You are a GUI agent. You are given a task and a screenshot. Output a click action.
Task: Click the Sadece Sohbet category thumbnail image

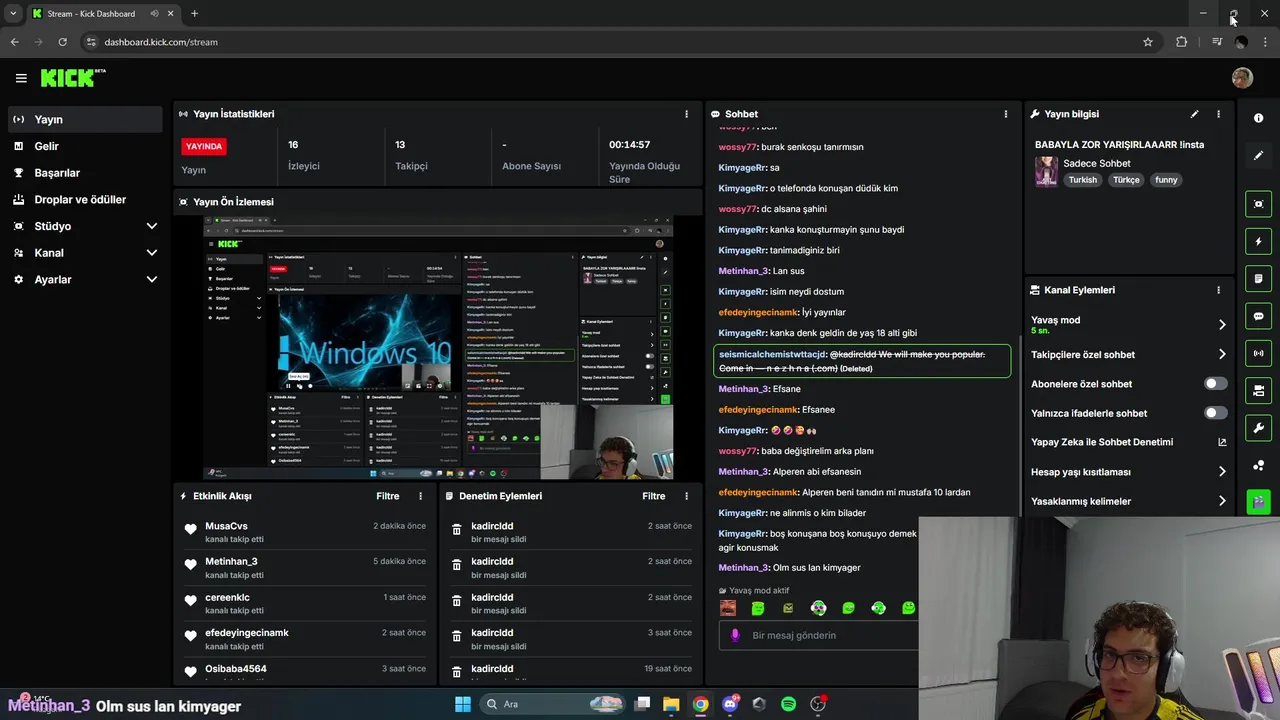click(x=1046, y=171)
